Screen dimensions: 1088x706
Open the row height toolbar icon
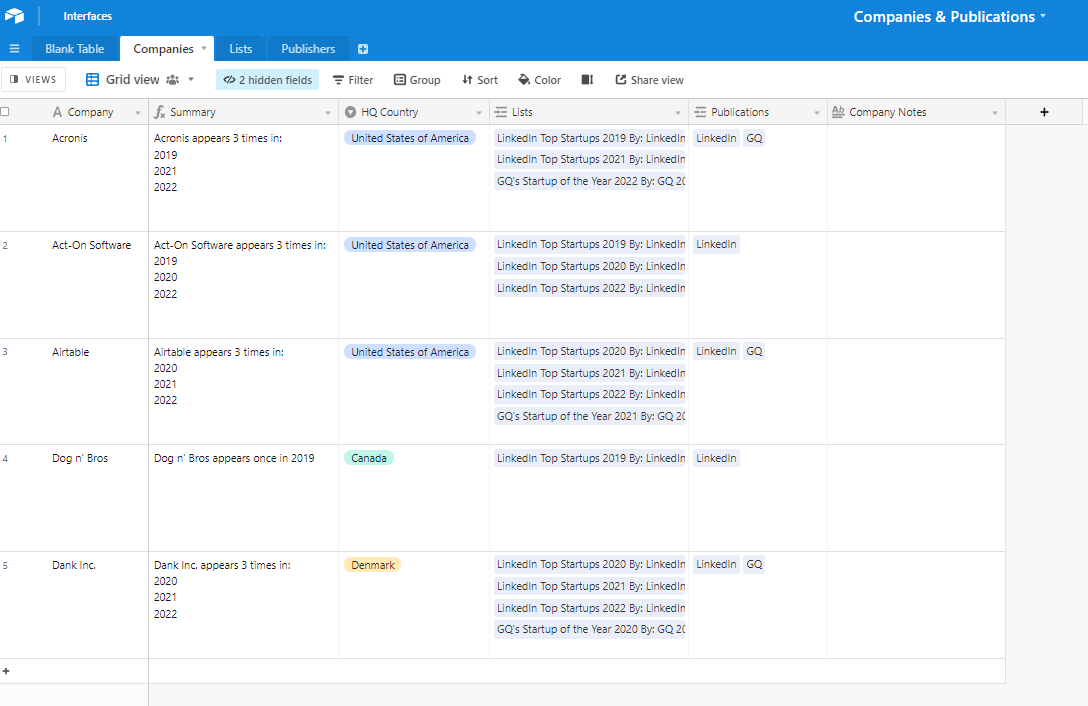[587, 80]
